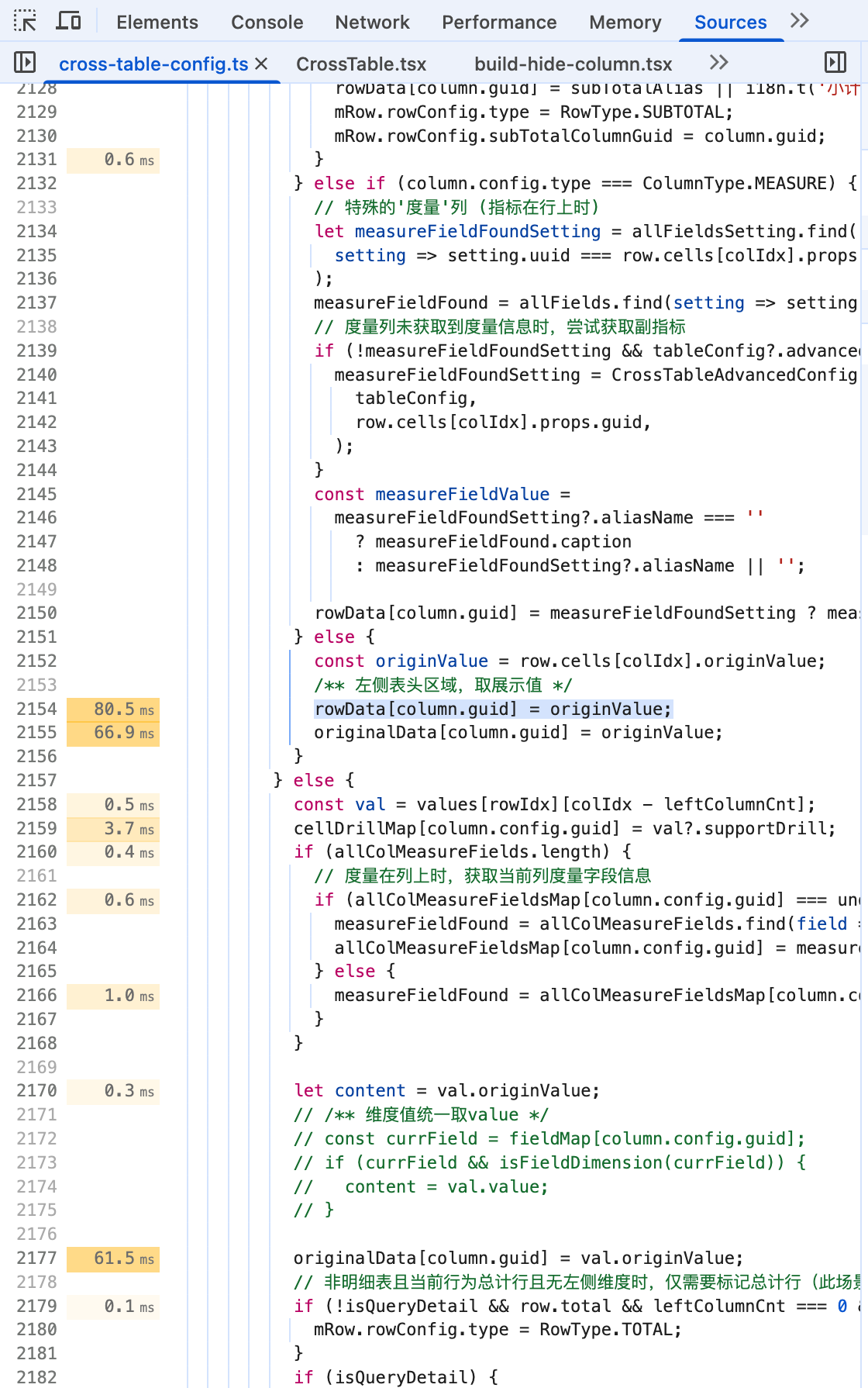Open the Network panel tab

373,22
